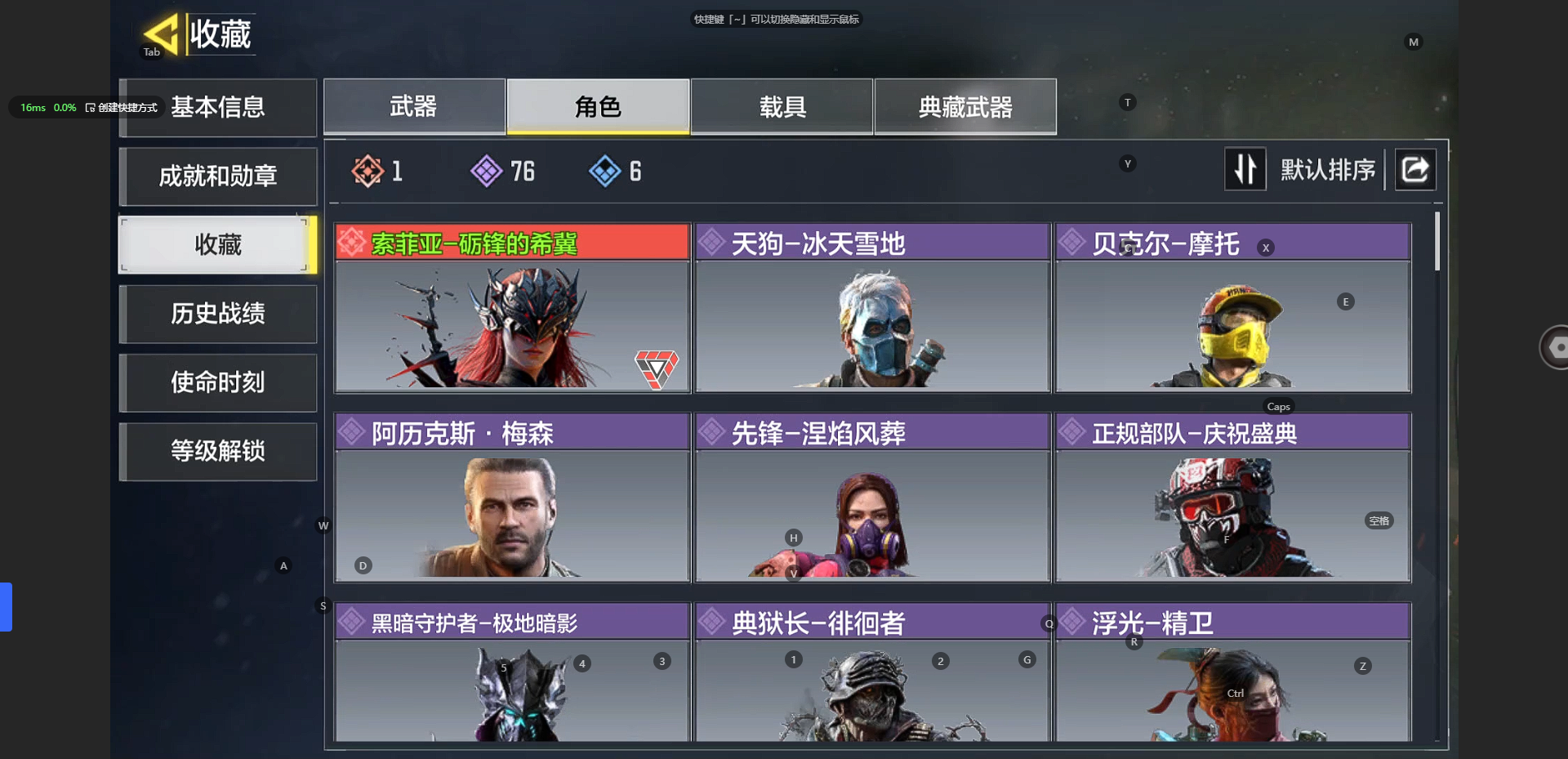Click the sort arrows icon
The width and height of the screenshot is (1568, 759).
[x=1245, y=169]
